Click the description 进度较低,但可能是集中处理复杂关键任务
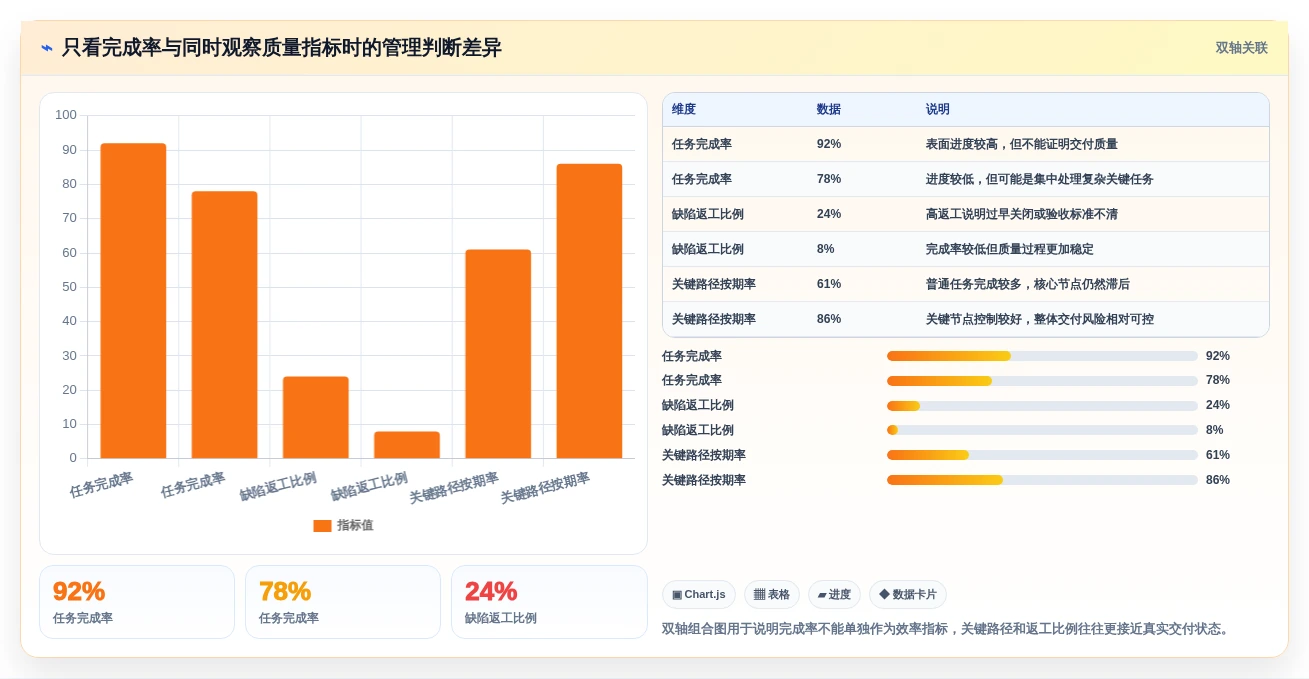The image size is (1309, 679). point(1040,179)
